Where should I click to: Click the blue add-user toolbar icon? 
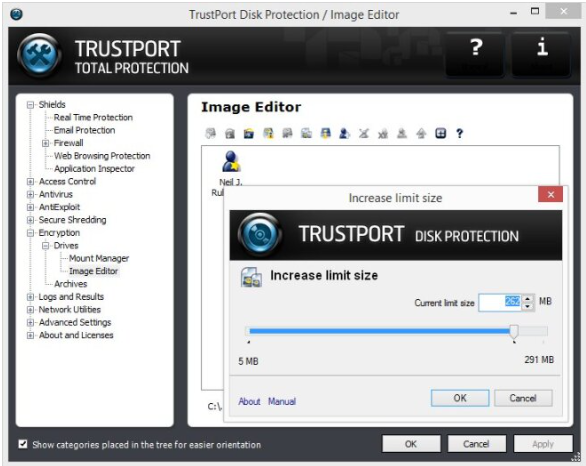point(345,133)
